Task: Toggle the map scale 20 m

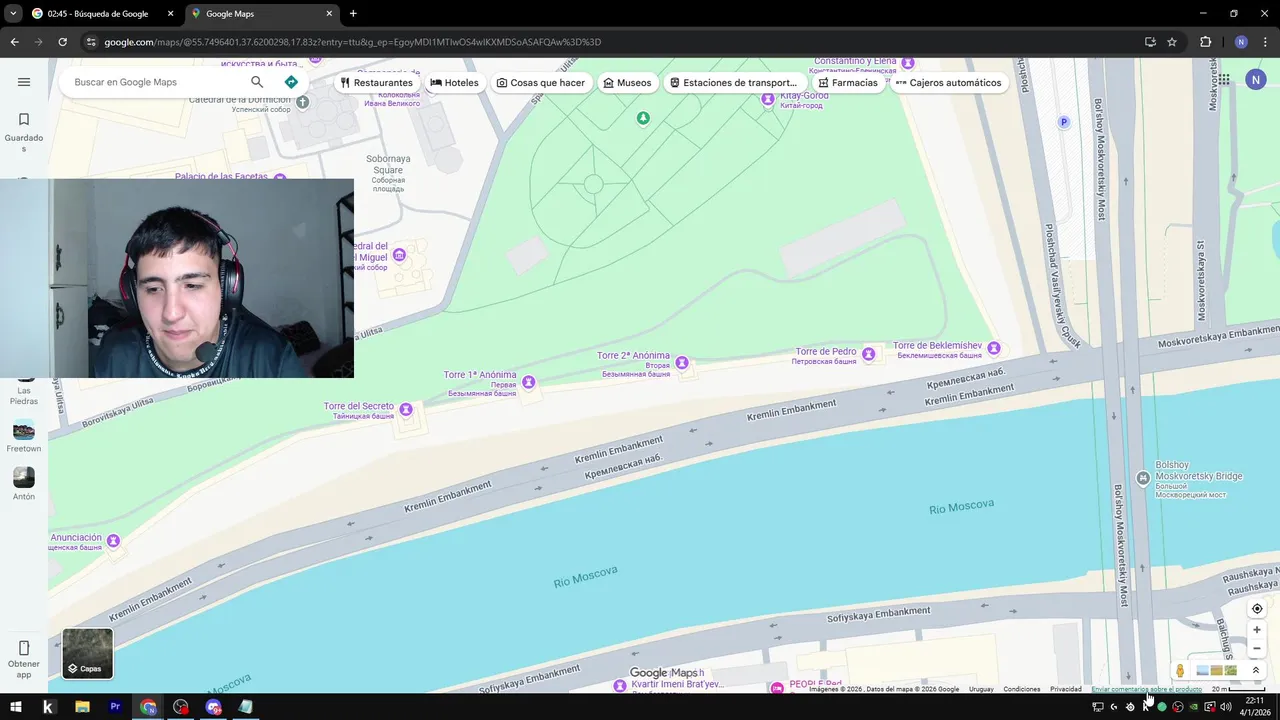Action: pos(1238,689)
